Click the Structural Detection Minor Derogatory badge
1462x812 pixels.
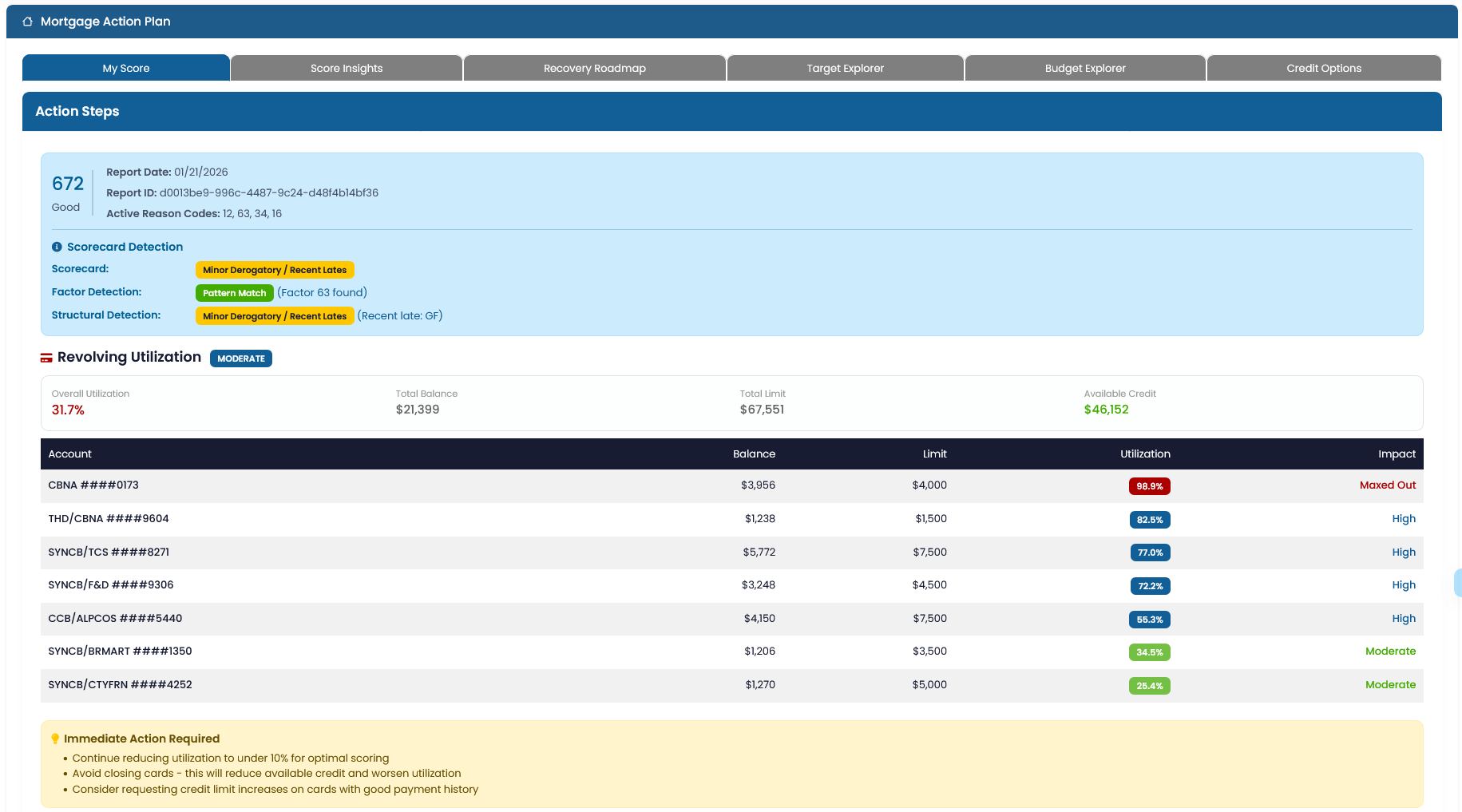tap(274, 315)
